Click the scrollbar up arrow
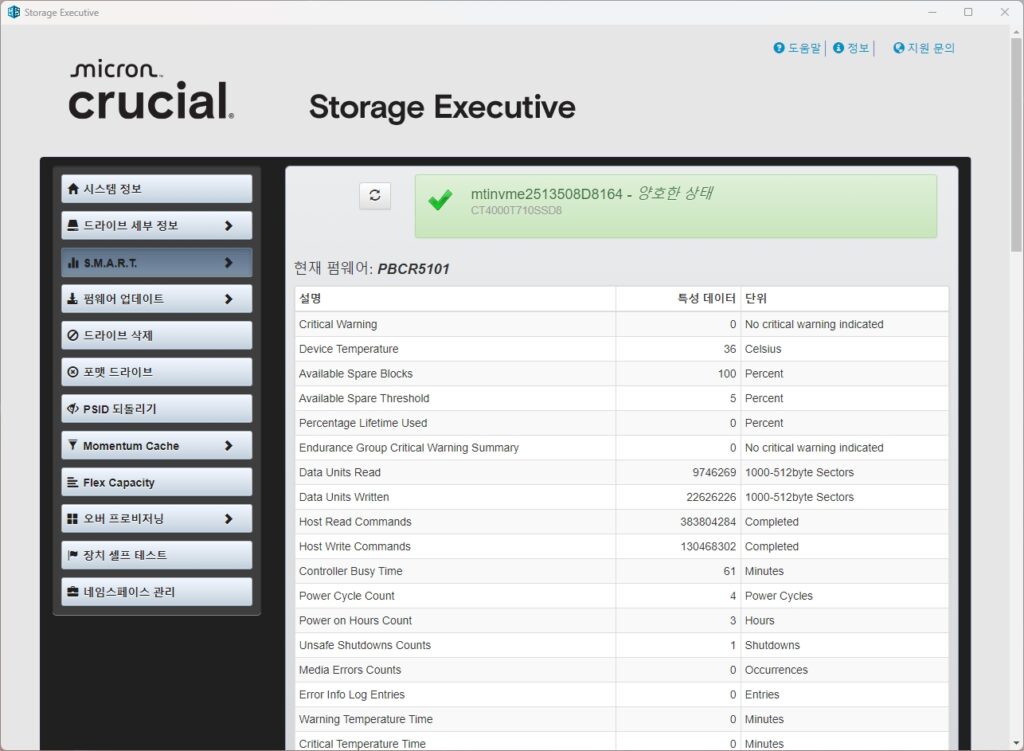The width and height of the screenshot is (1024, 751). (x=1016, y=31)
